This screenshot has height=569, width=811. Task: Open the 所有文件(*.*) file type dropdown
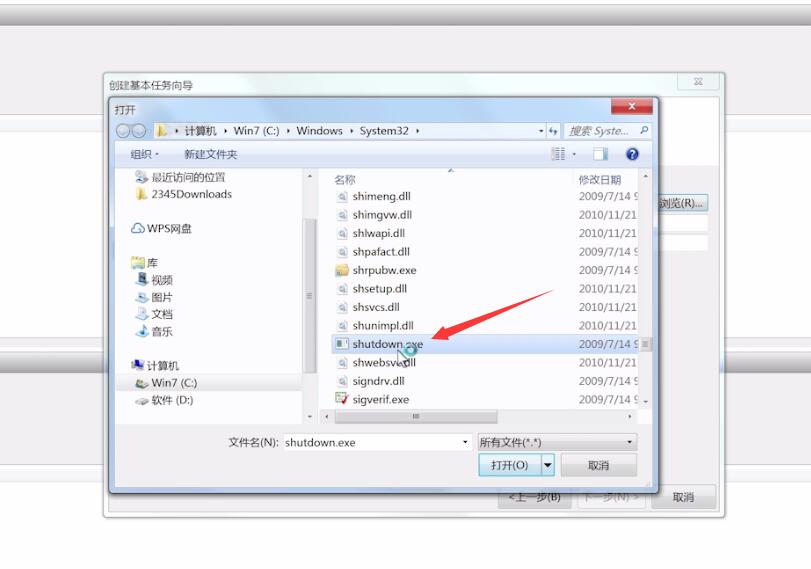point(558,442)
